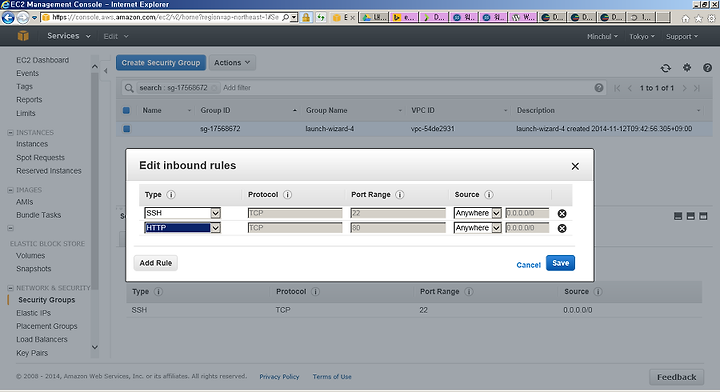Cancel editing inbound rules
720x392 pixels.
528,265
